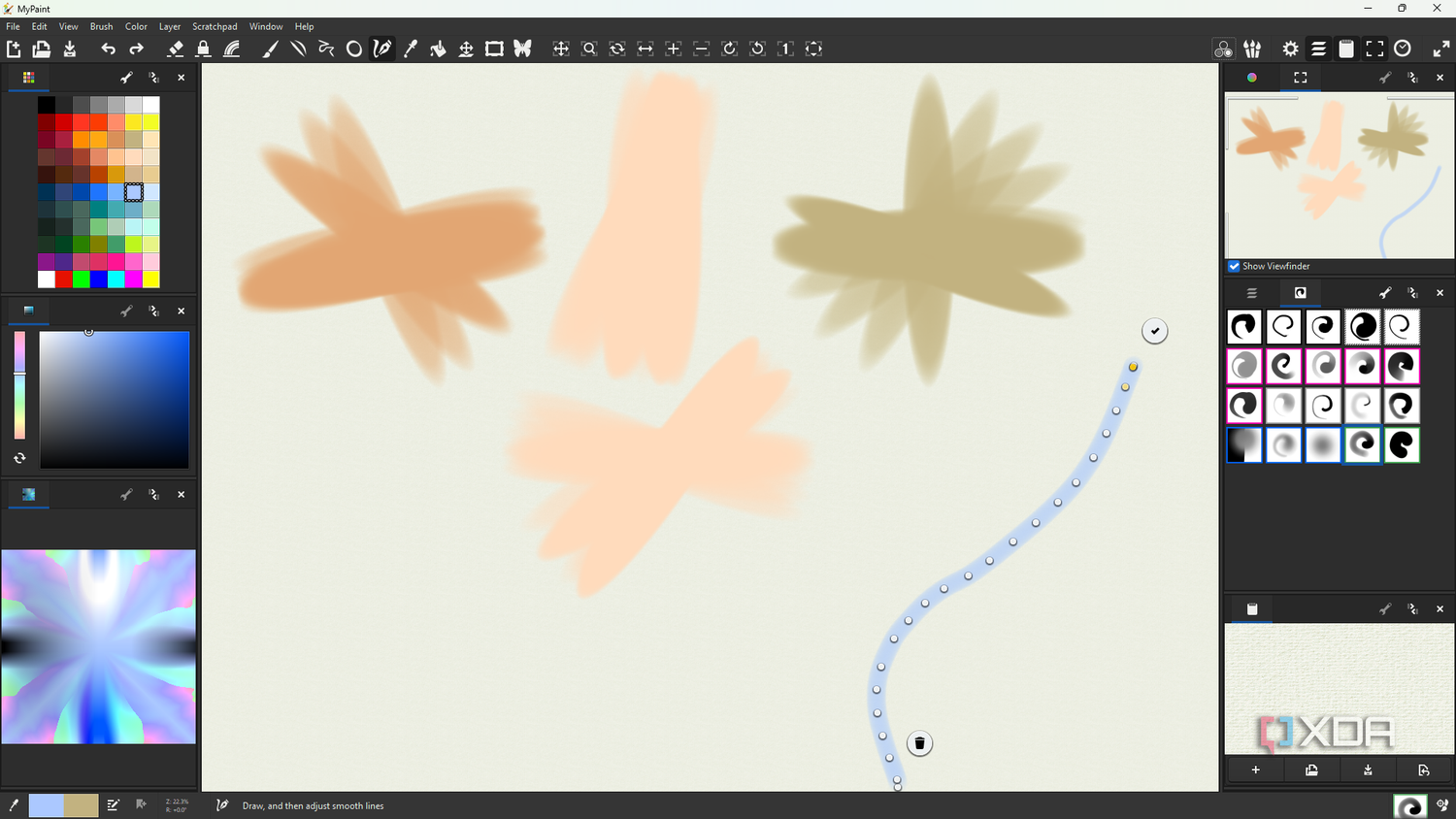The image size is (1456, 819).
Task: Select the freehand paintbrush tool
Action: (x=270, y=49)
